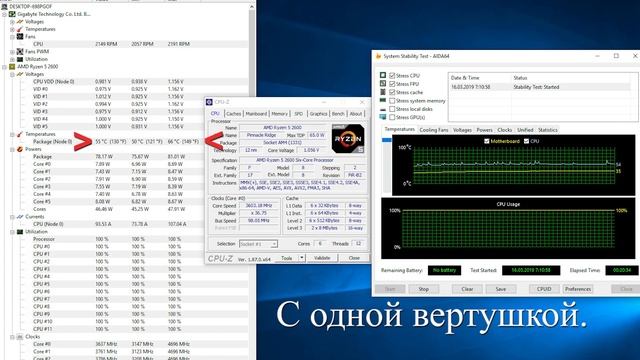640x360 pixels.
Task: Open the Memory tab in CPU-Z
Action: click(280, 114)
